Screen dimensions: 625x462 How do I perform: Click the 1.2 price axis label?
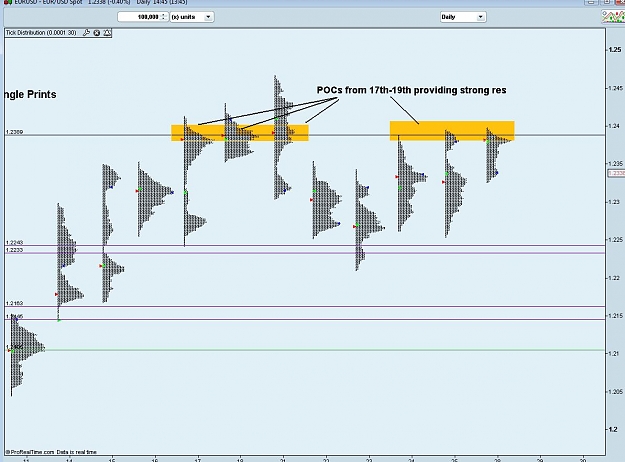(614, 429)
